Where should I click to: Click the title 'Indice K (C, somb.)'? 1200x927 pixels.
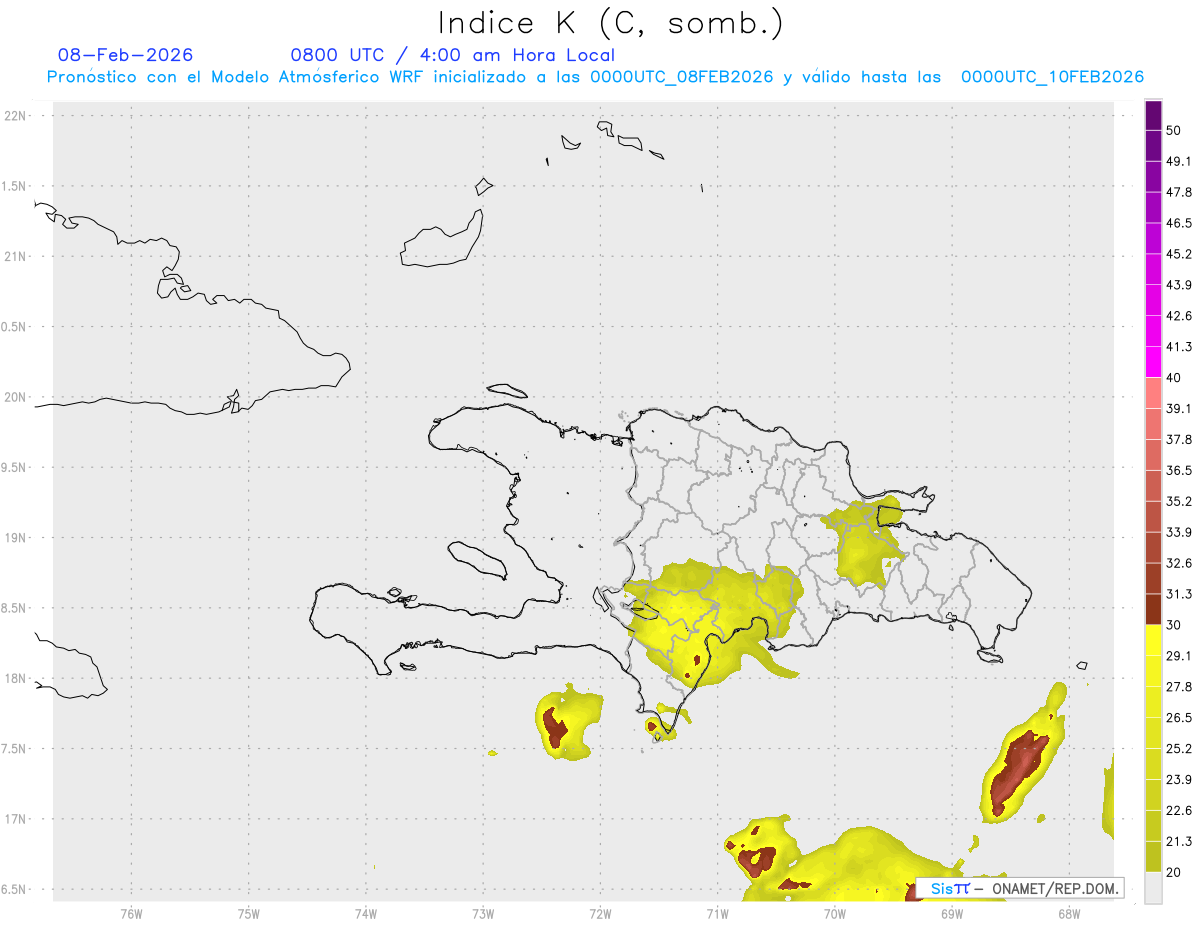pos(611,22)
